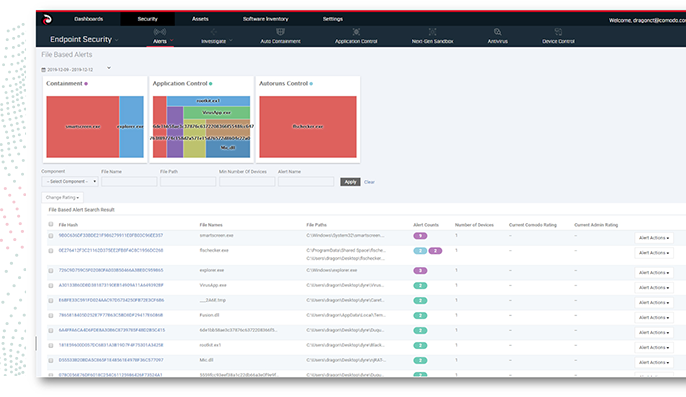This screenshot has width=686, height=397.
Task: Open the Antivirus magnifier icon
Action: point(497,32)
